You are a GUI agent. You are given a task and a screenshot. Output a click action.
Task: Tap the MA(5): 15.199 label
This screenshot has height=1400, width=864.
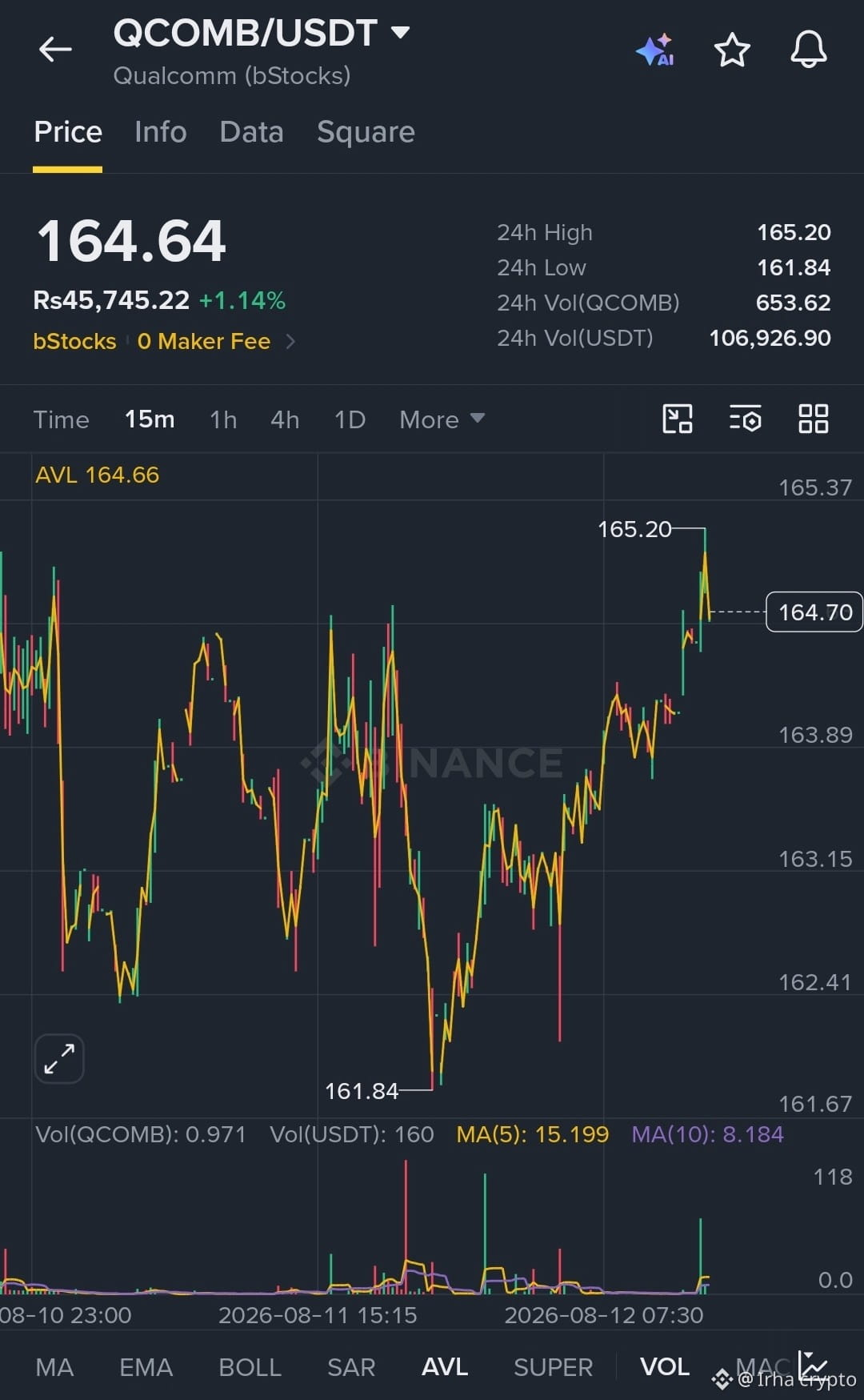(533, 1134)
